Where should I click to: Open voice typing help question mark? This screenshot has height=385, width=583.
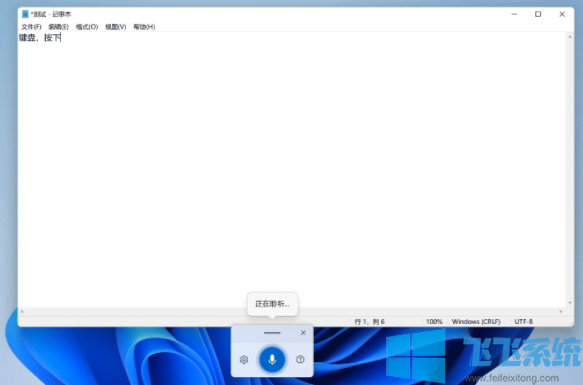coord(300,359)
